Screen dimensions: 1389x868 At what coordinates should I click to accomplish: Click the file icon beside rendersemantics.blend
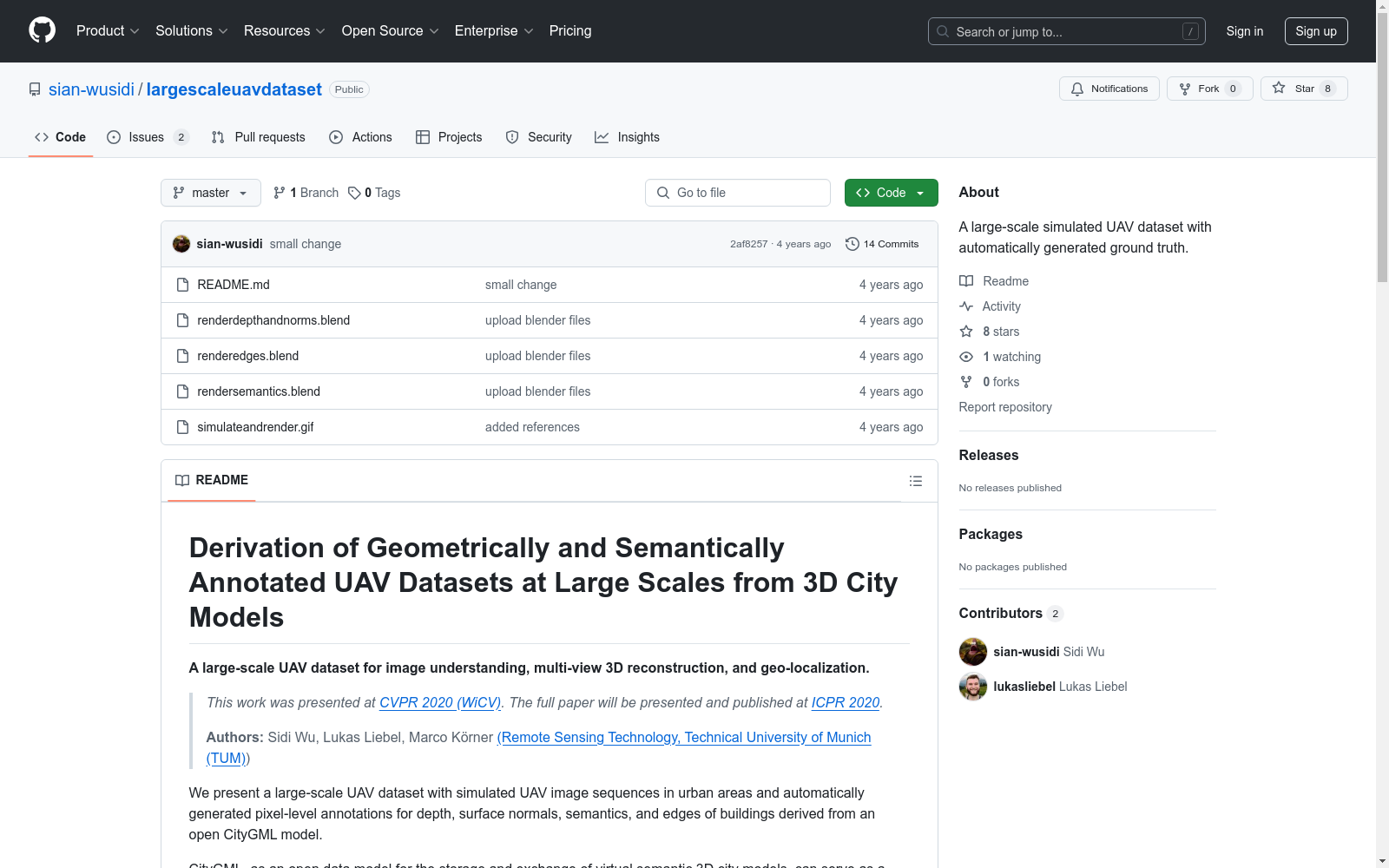pyautogui.click(x=182, y=391)
